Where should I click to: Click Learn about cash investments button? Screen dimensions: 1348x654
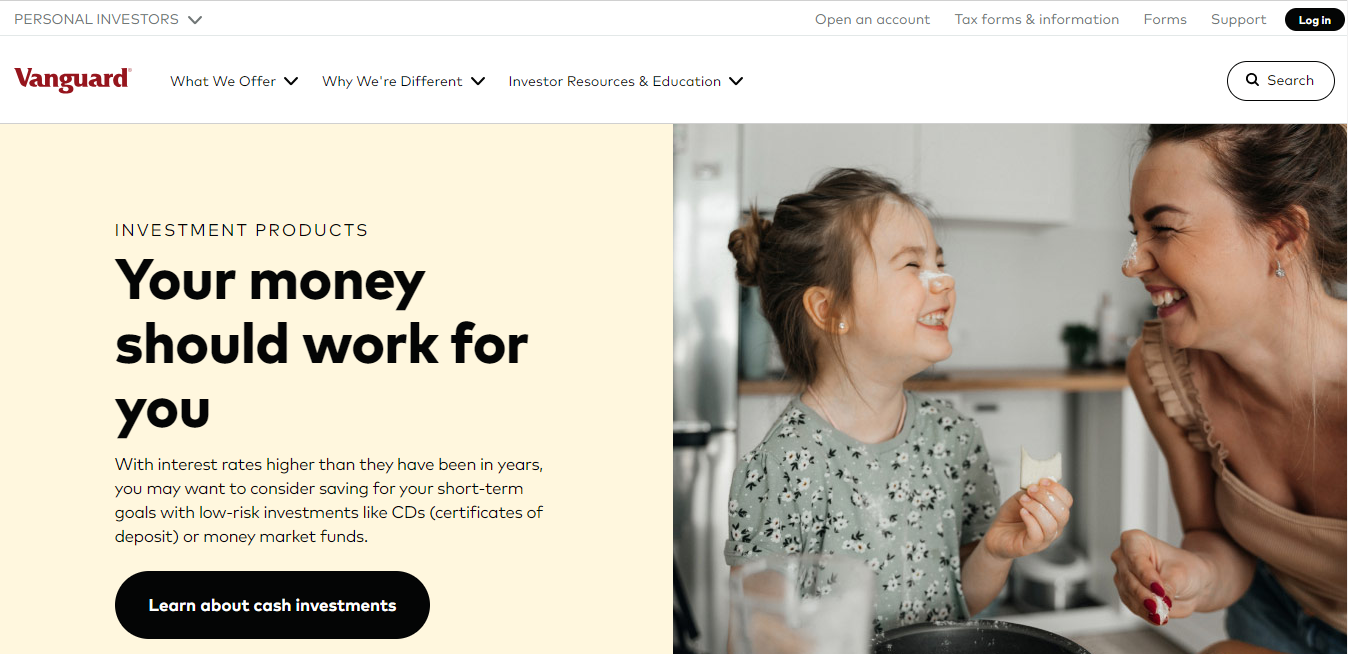[x=272, y=605]
